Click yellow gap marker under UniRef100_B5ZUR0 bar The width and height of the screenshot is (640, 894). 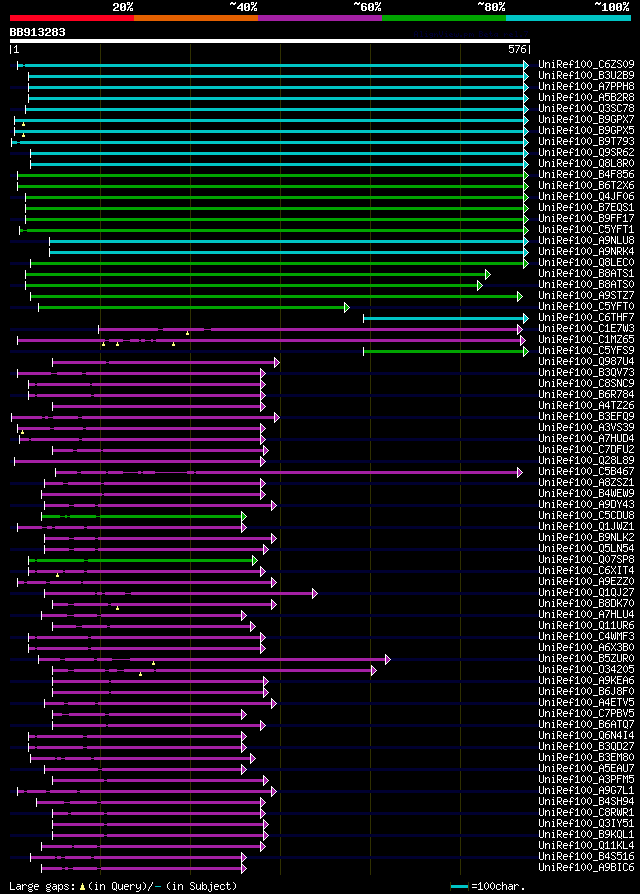pyautogui.click(x=153, y=664)
